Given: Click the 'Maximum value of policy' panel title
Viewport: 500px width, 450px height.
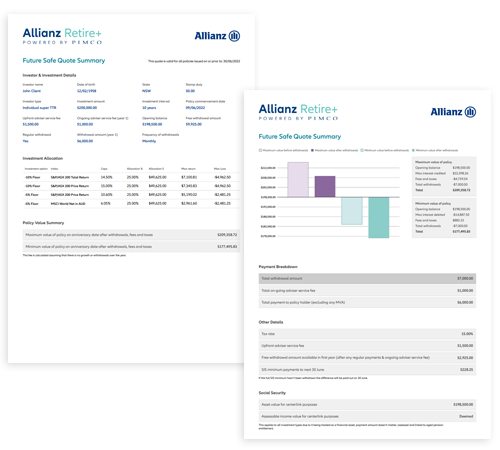Looking at the screenshot, I should tap(433, 162).
